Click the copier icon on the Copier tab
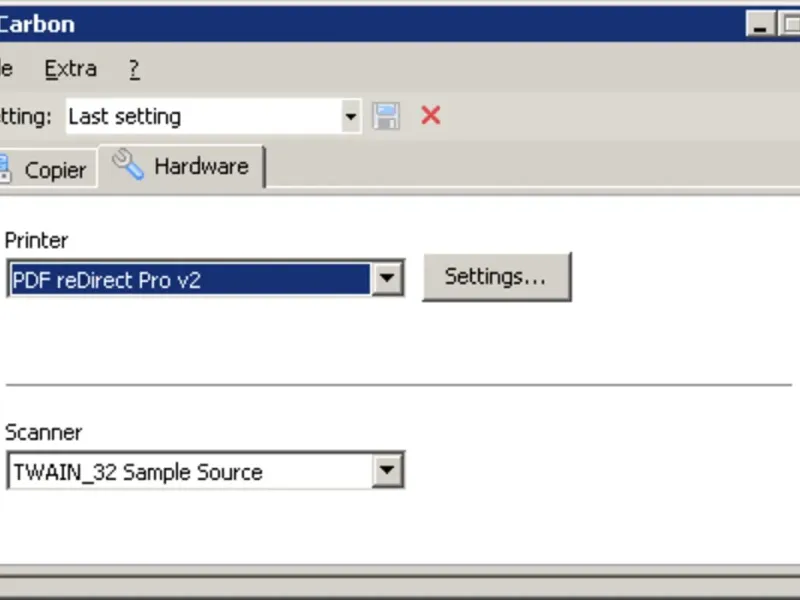 4,169
